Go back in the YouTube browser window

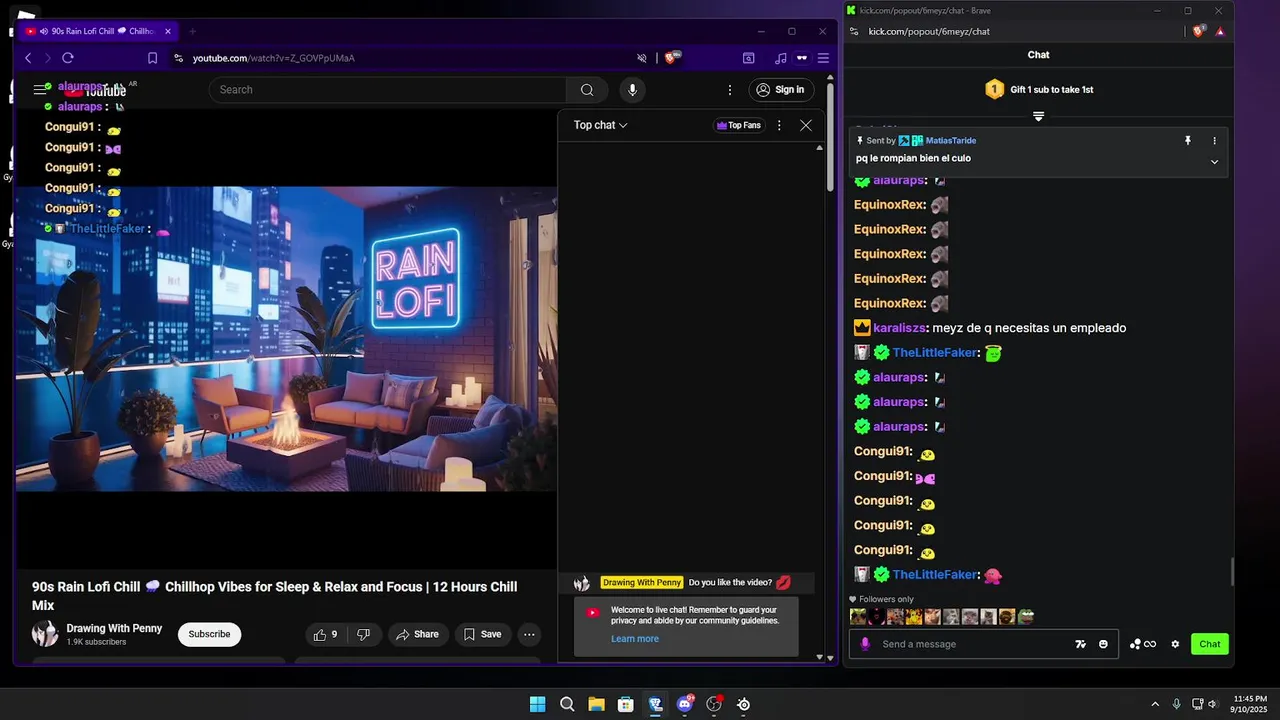point(28,58)
